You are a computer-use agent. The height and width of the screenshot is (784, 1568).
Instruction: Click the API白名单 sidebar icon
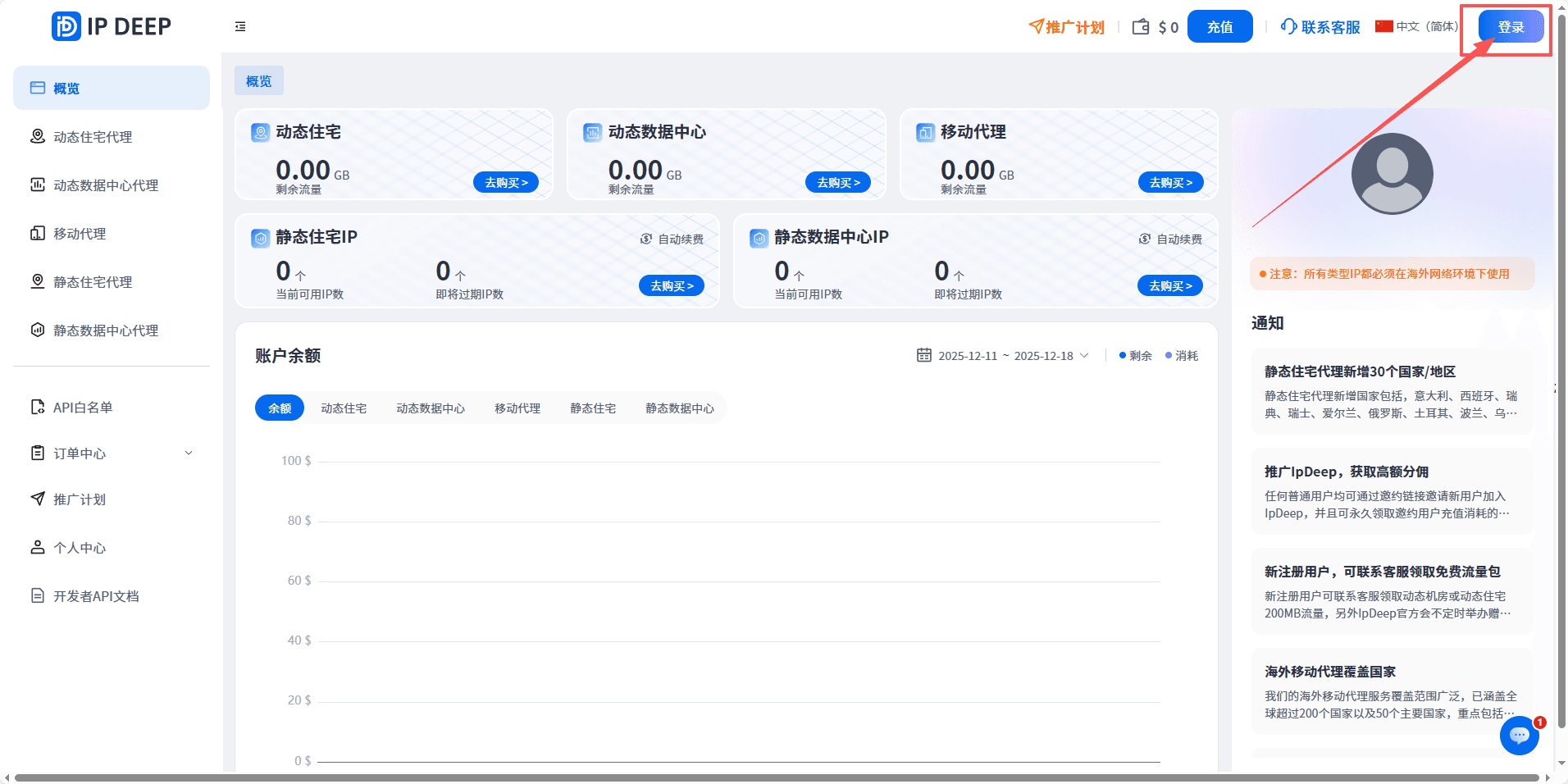pyautogui.click(x=37, y=406)
